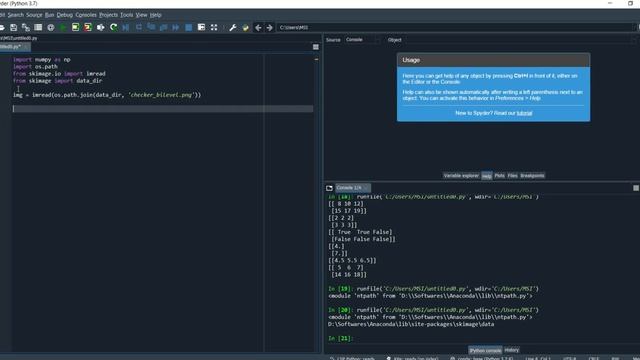The height and width of the screenshot is (360, 640).
Task: Switch to the Files tab
Action: pos(512,176)
